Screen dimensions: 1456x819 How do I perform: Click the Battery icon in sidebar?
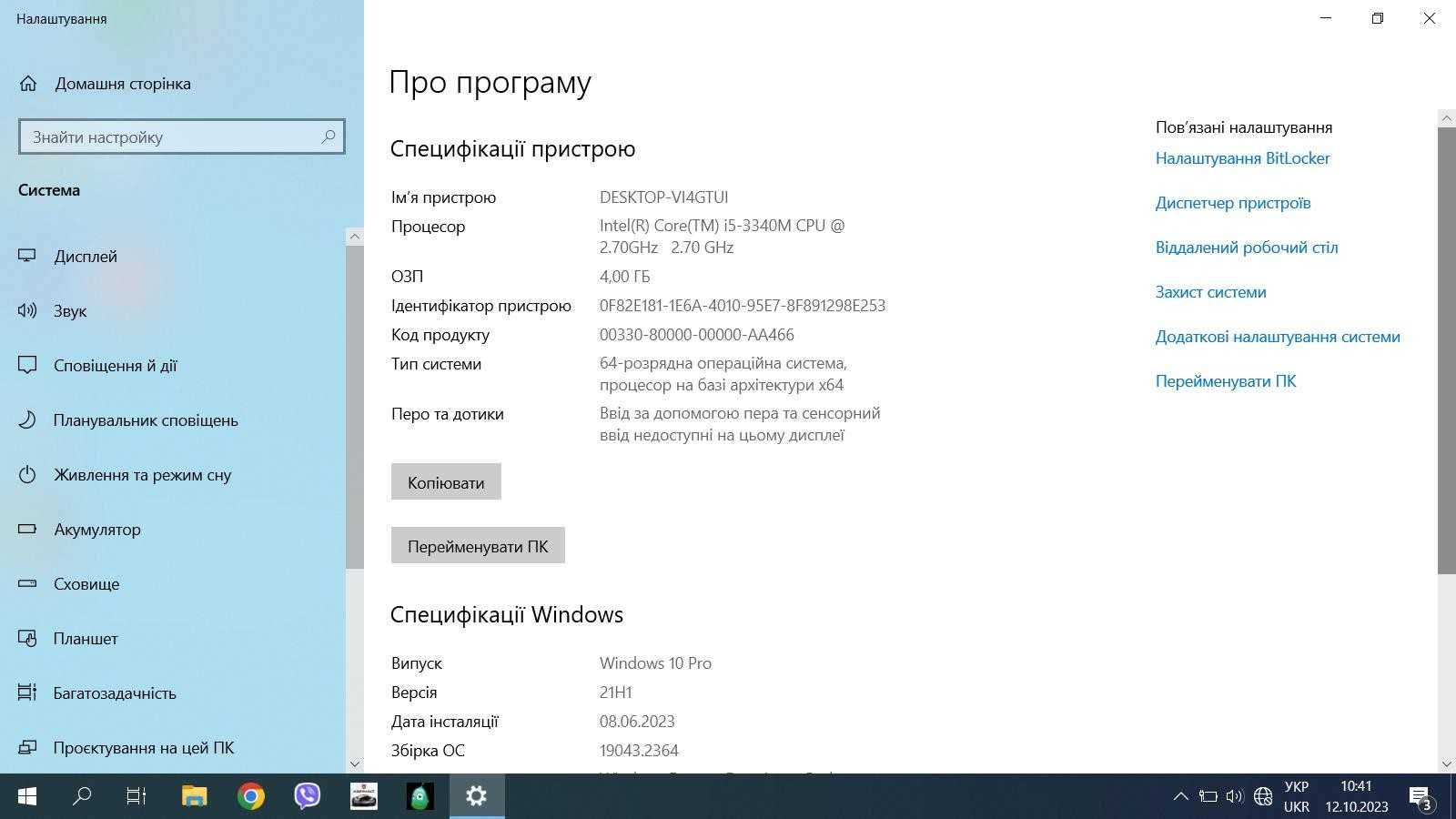tap(27, 529)
